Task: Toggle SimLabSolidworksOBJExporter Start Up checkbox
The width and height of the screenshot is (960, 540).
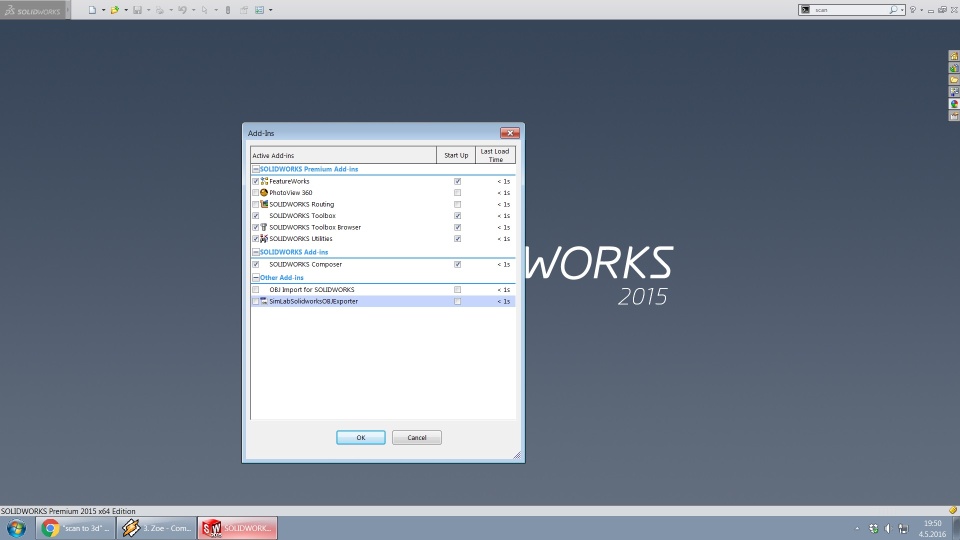Action: pyautogui.click(x=457, y=301)
